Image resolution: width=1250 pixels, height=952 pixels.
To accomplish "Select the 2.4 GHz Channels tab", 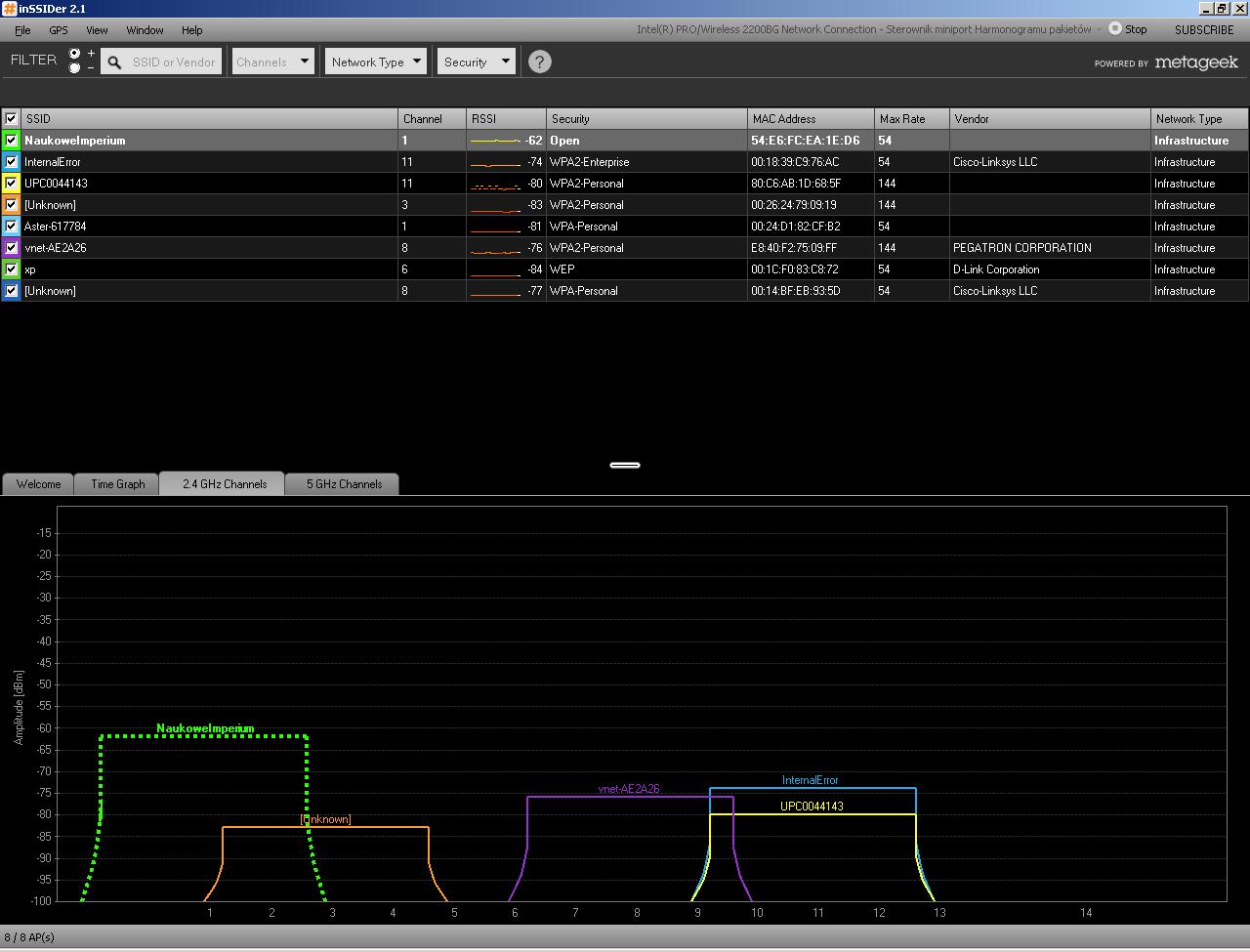I will tap(224, 483).
